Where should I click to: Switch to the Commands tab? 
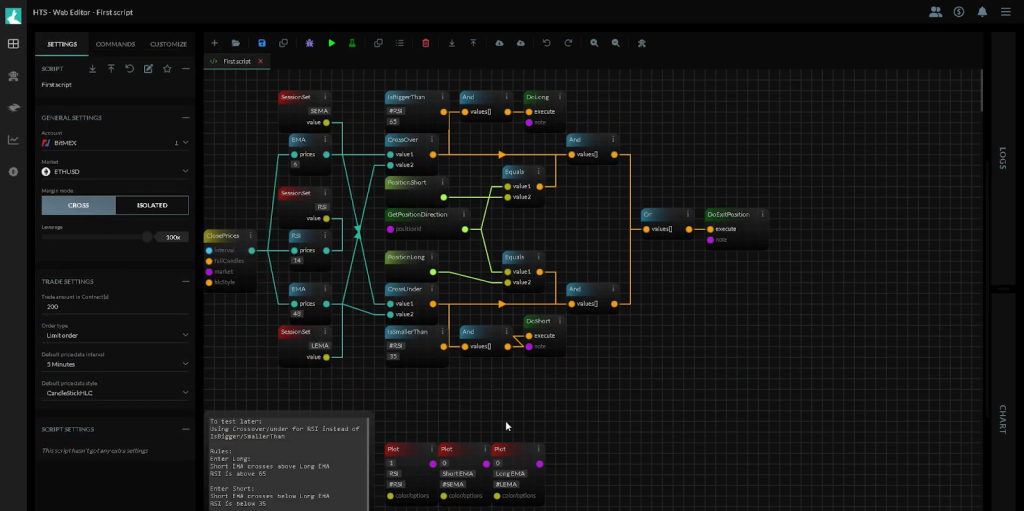click(115, 44)
